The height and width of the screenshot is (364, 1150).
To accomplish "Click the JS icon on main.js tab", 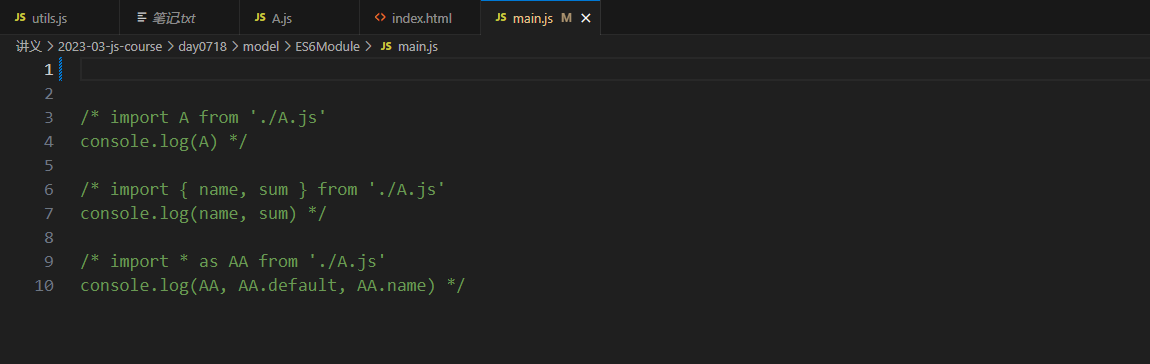I will pyautogui.click(x=501, y=18).
